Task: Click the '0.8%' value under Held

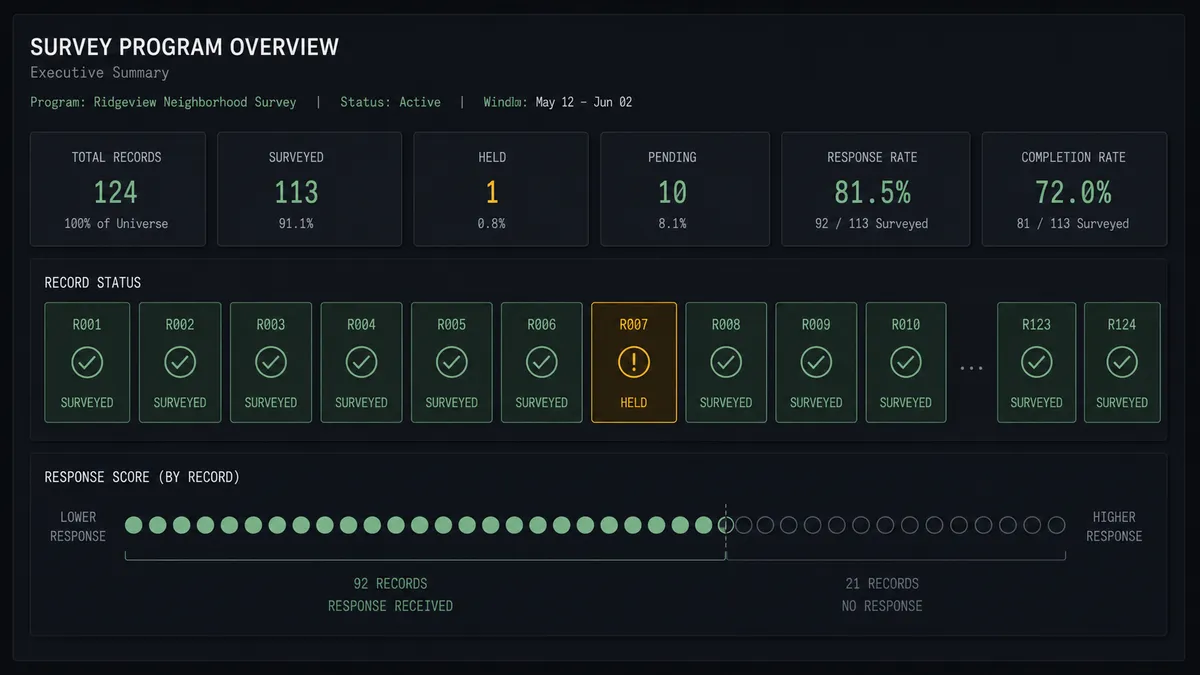Action: click(x=491, y=224)
